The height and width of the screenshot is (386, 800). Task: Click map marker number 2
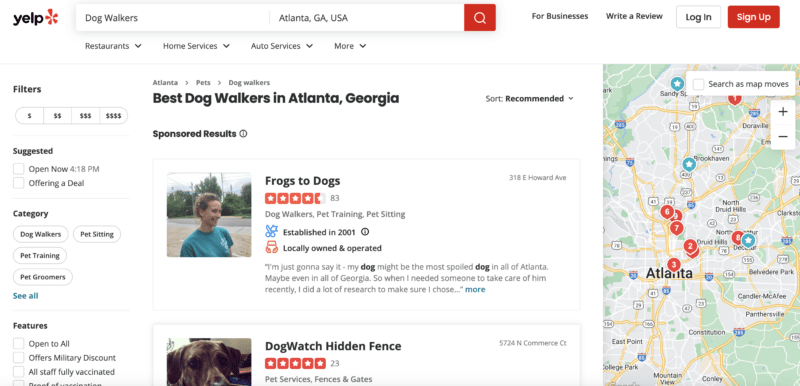690,246
